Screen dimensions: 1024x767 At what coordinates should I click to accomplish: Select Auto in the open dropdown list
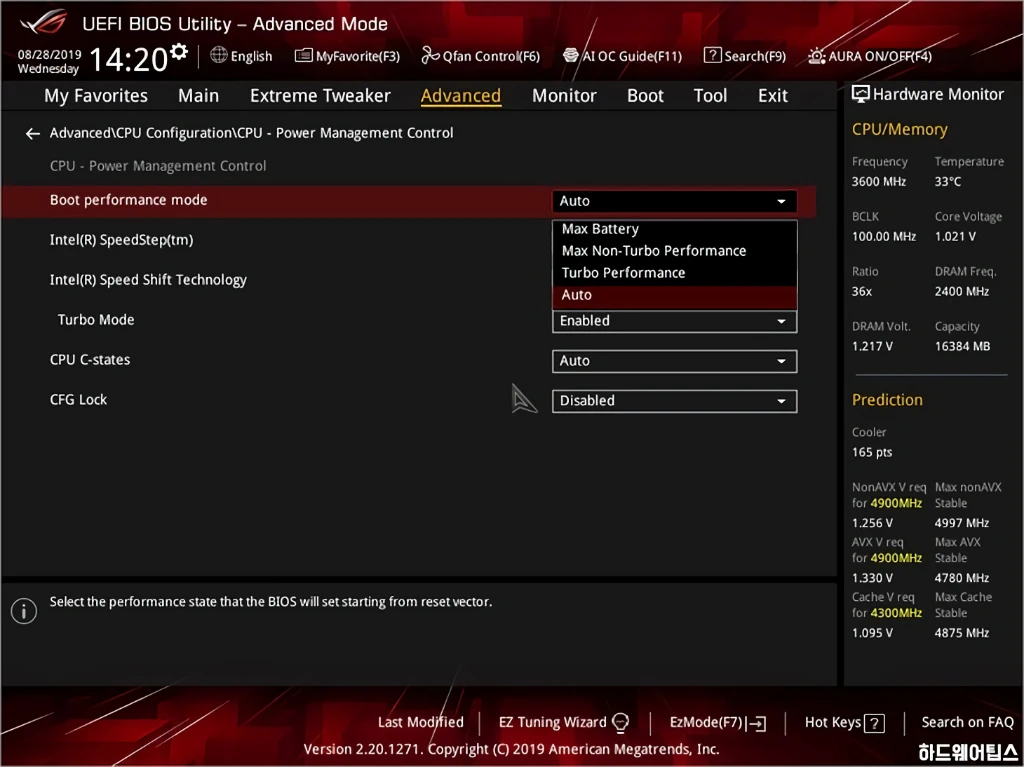click(x=674, y=295)
